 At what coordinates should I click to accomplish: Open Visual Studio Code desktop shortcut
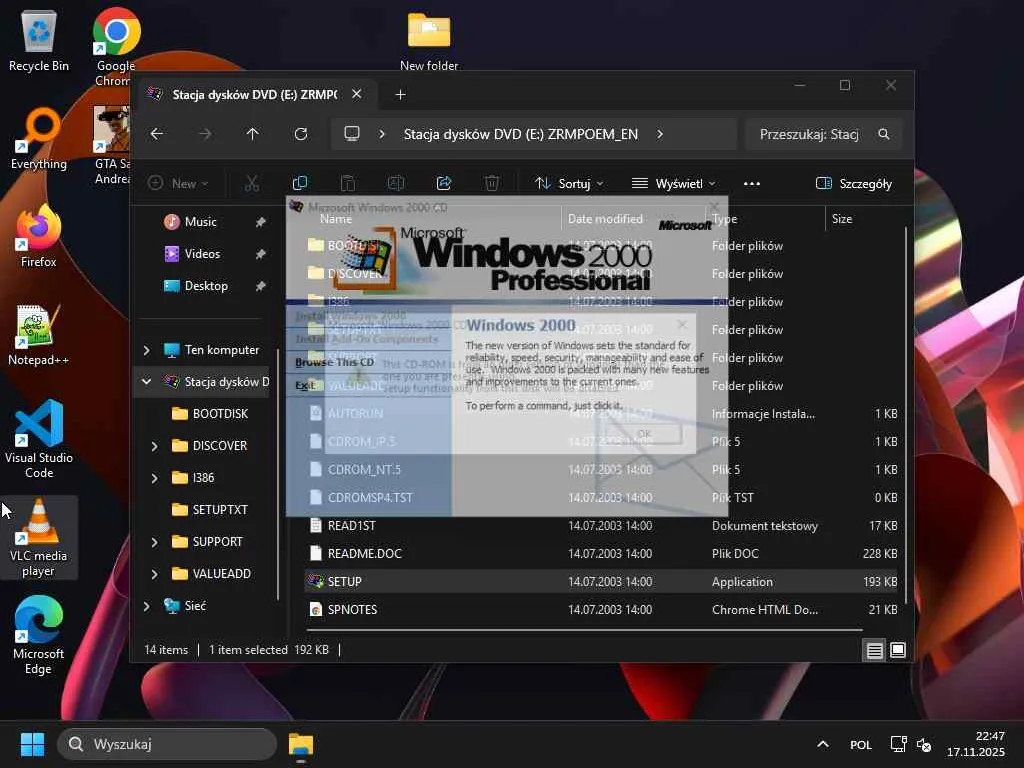[39, 440]
